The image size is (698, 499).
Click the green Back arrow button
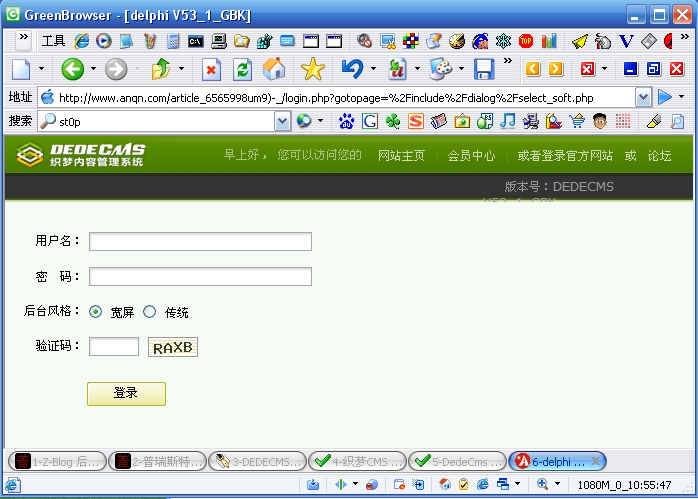(73, 69)
